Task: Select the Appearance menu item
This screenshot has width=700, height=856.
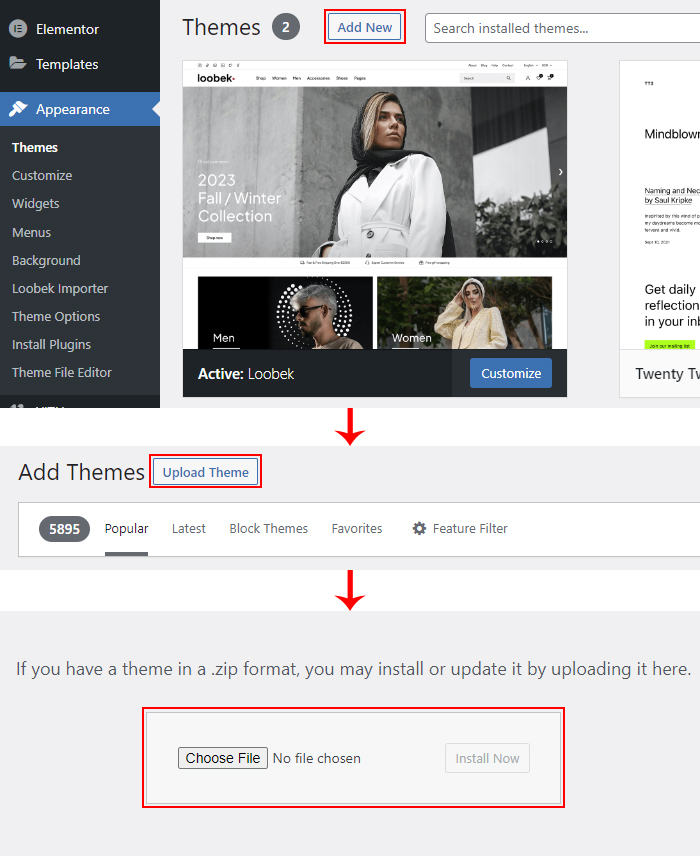Action: tap(80, 109)
